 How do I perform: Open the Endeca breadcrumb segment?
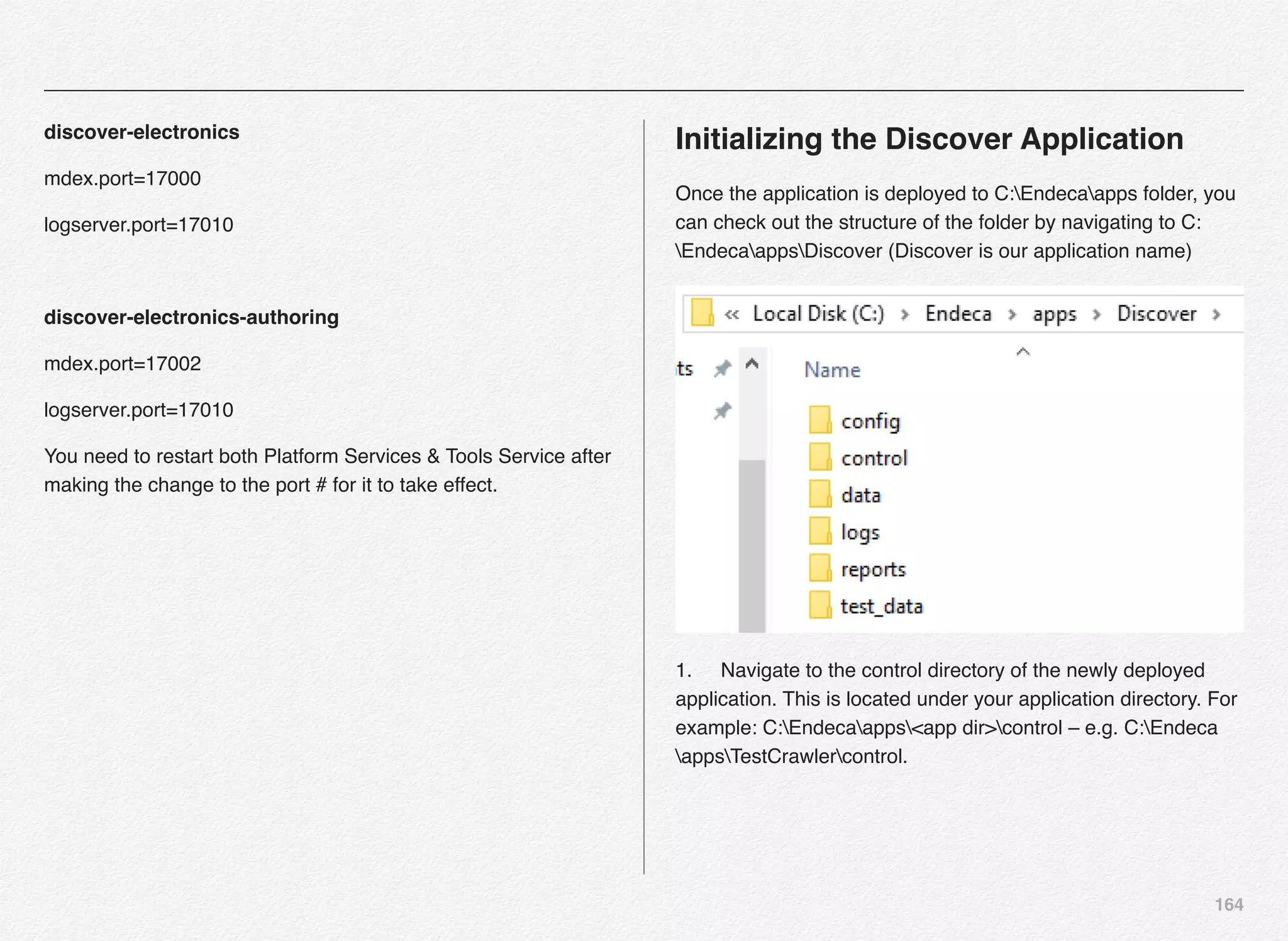(x=958, y=313)
